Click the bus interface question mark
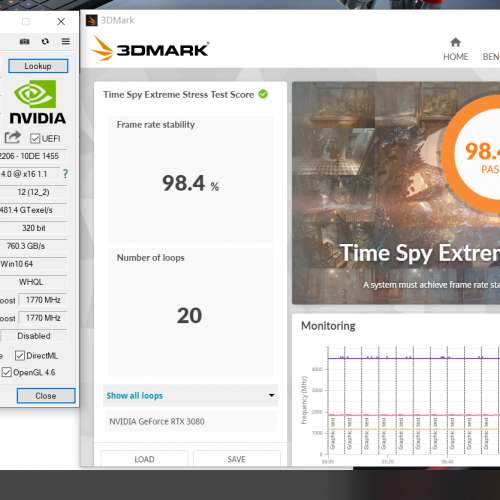The height and width of the screenshot is (500, 500). (65, 174)
